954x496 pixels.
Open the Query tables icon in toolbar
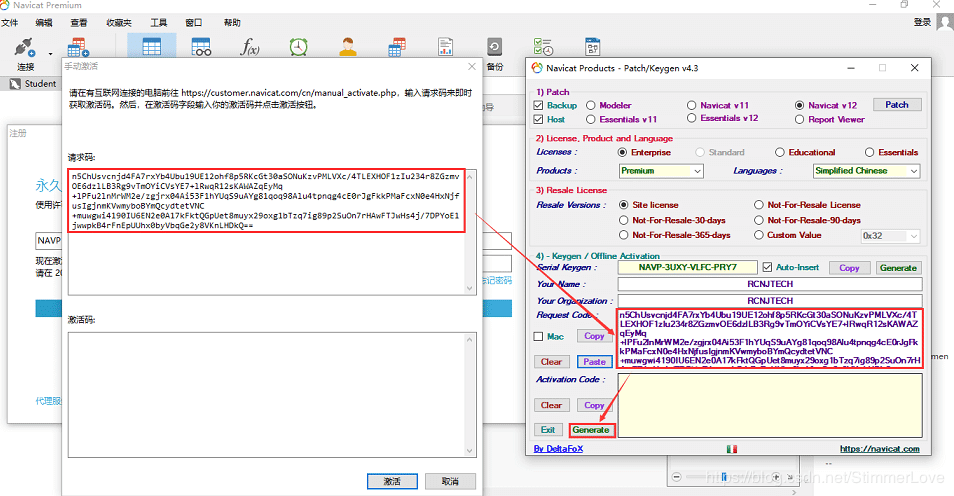tap(397, 47)
